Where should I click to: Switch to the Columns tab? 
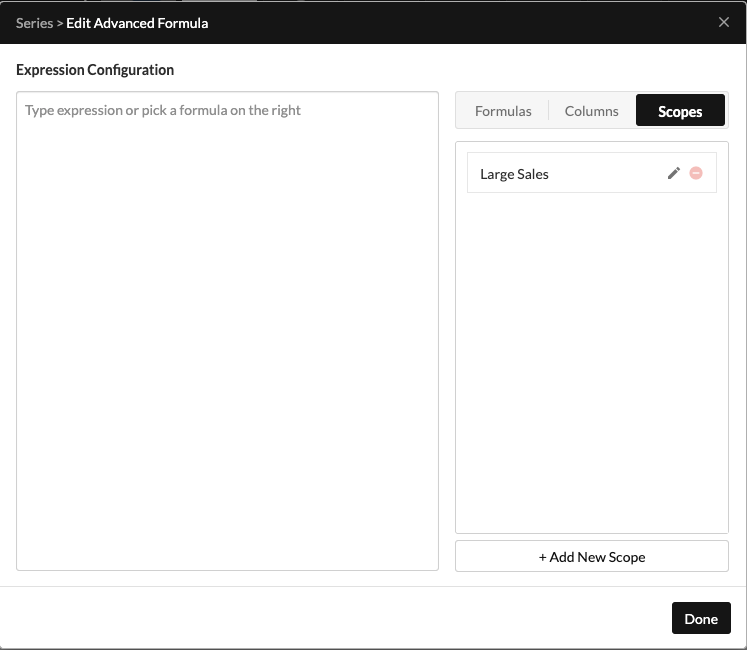tap(591, 111)
